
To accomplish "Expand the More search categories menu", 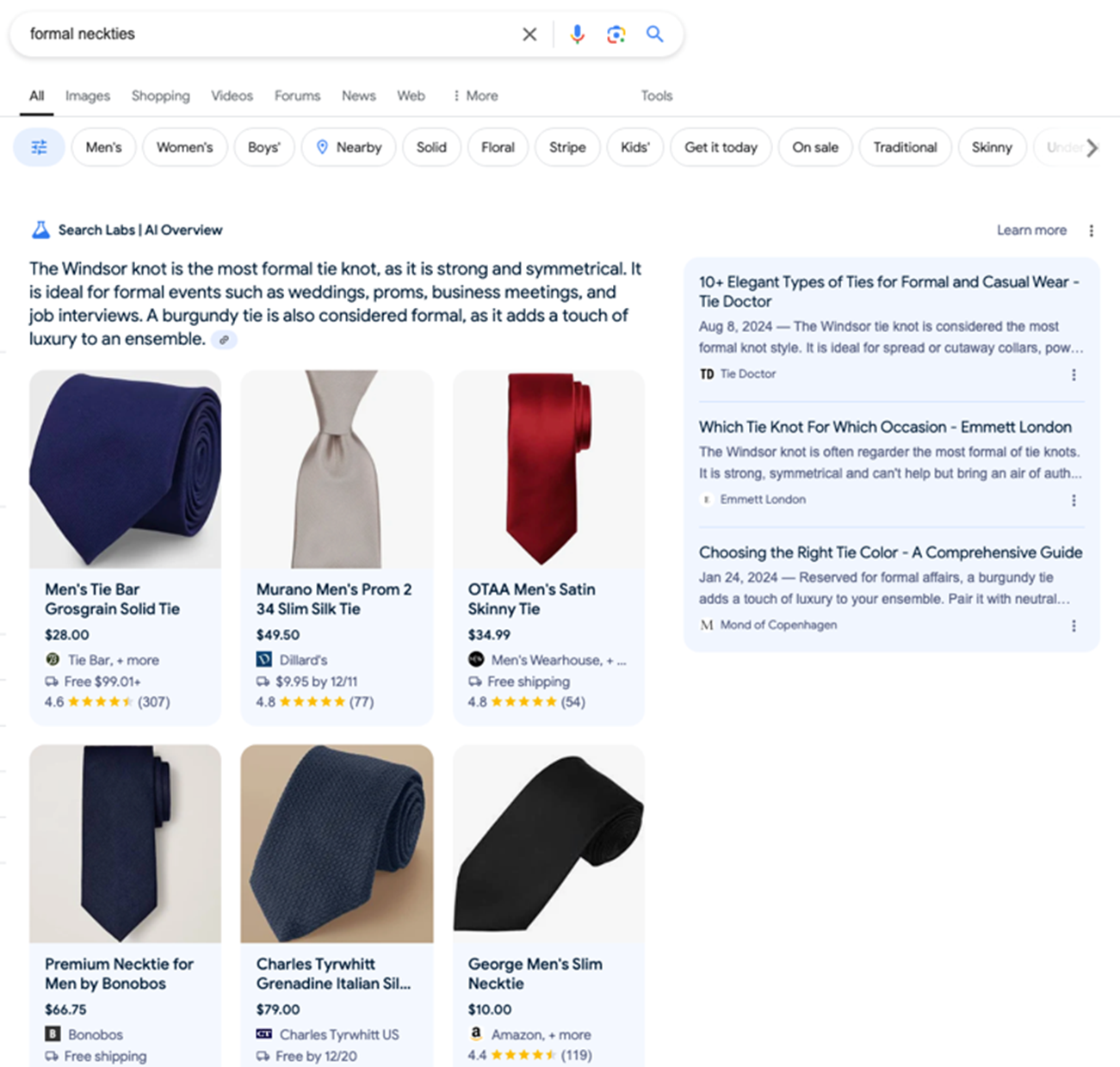I will pyautogui.click(x=475, y=96).
